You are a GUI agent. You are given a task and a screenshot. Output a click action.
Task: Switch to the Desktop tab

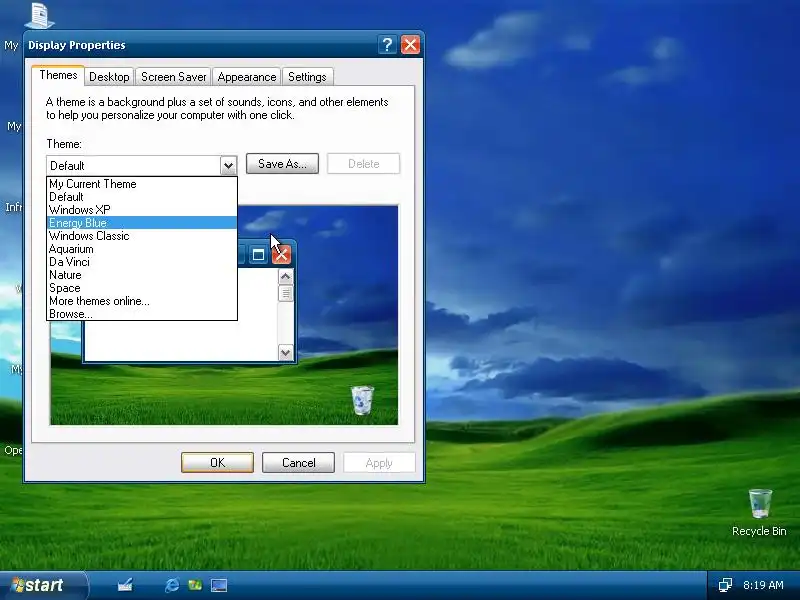[109, 77]
